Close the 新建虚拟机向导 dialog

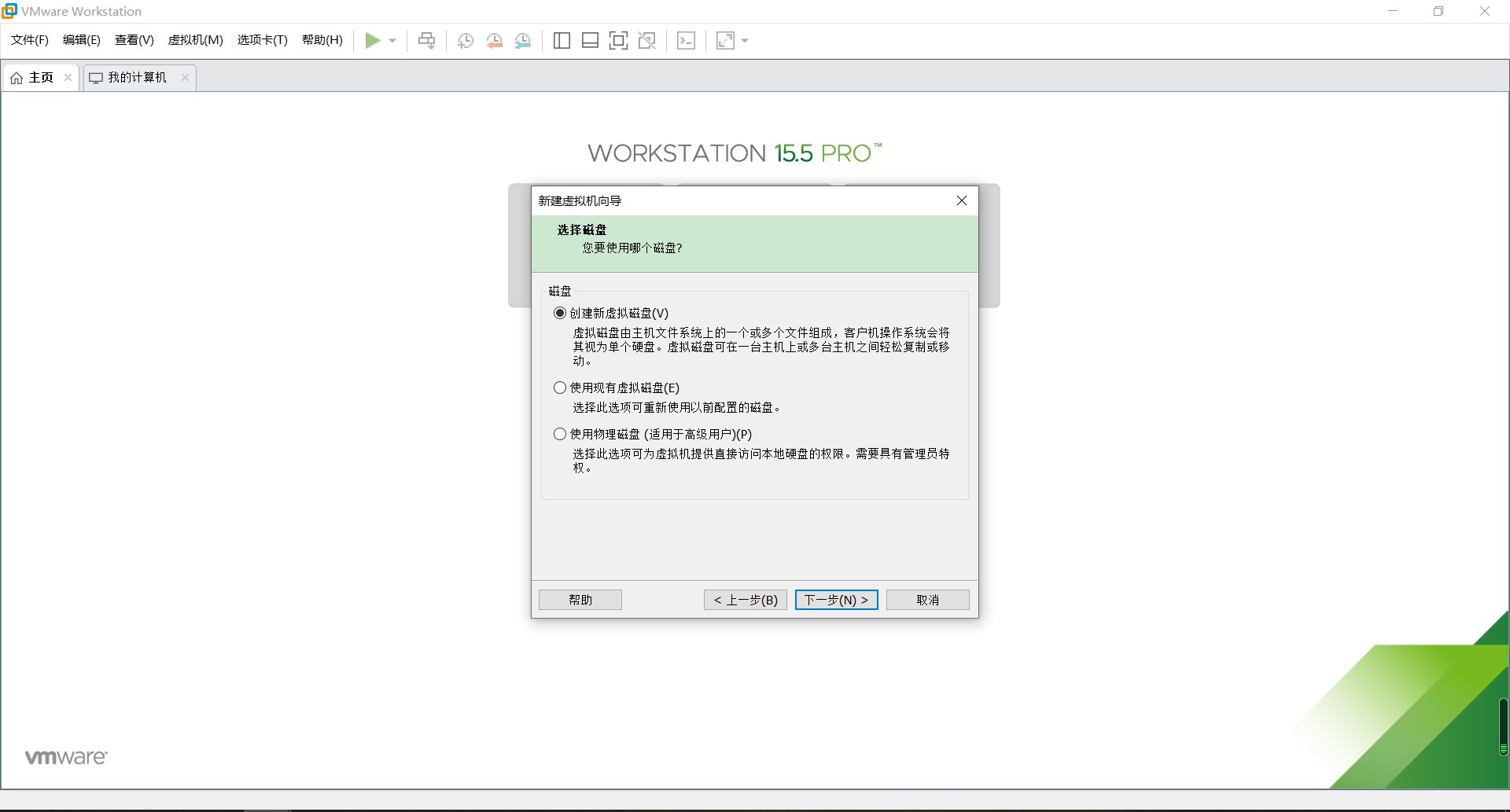pyautogui.click(x=961, y=200)
